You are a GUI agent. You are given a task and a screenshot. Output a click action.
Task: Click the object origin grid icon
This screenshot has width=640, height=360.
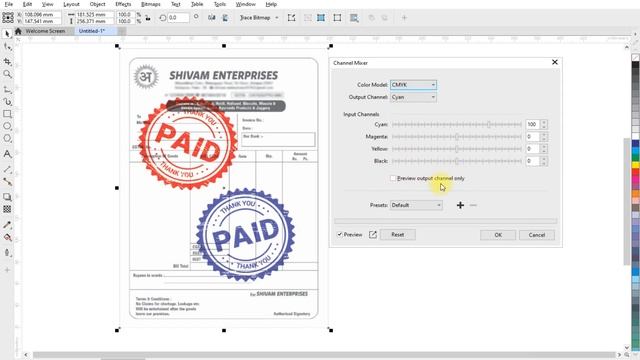8,18
